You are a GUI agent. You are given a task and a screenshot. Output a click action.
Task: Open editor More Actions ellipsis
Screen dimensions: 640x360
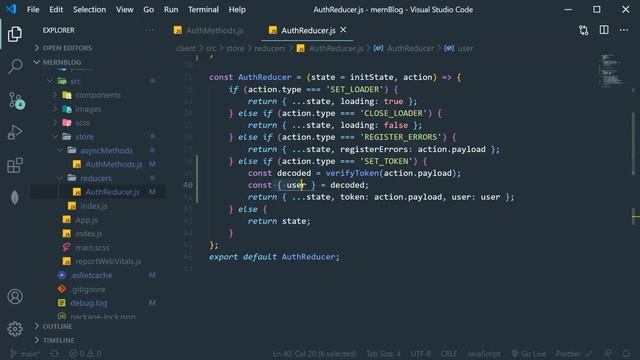624,30
